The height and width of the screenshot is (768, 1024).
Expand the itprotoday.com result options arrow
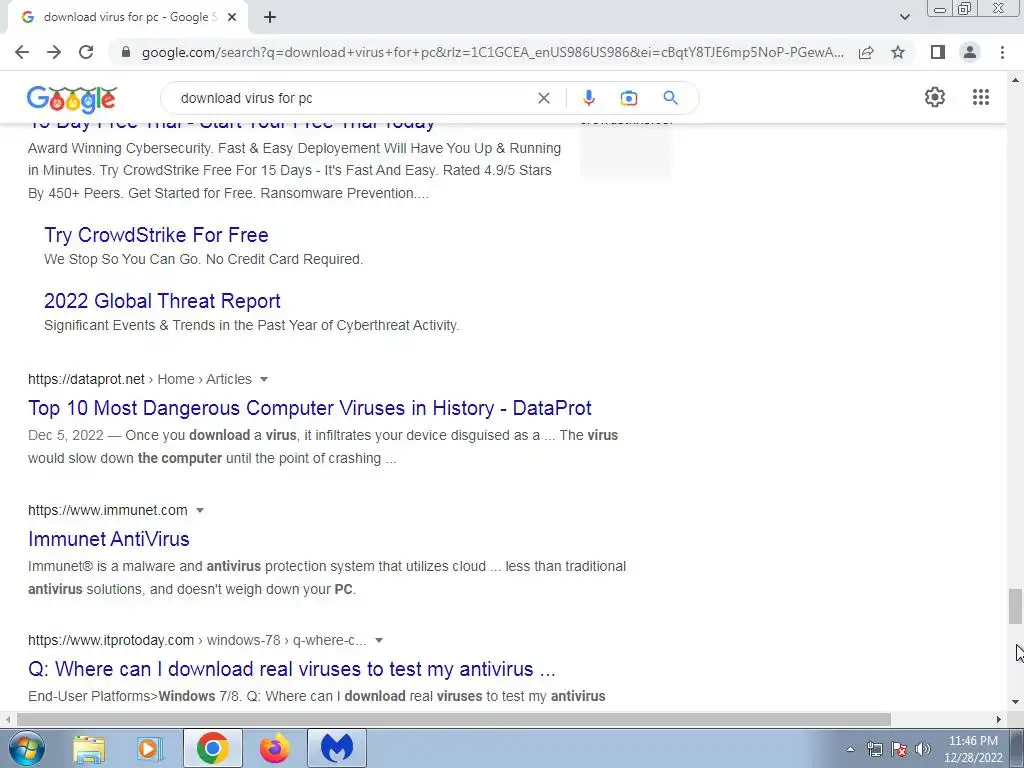379,641
